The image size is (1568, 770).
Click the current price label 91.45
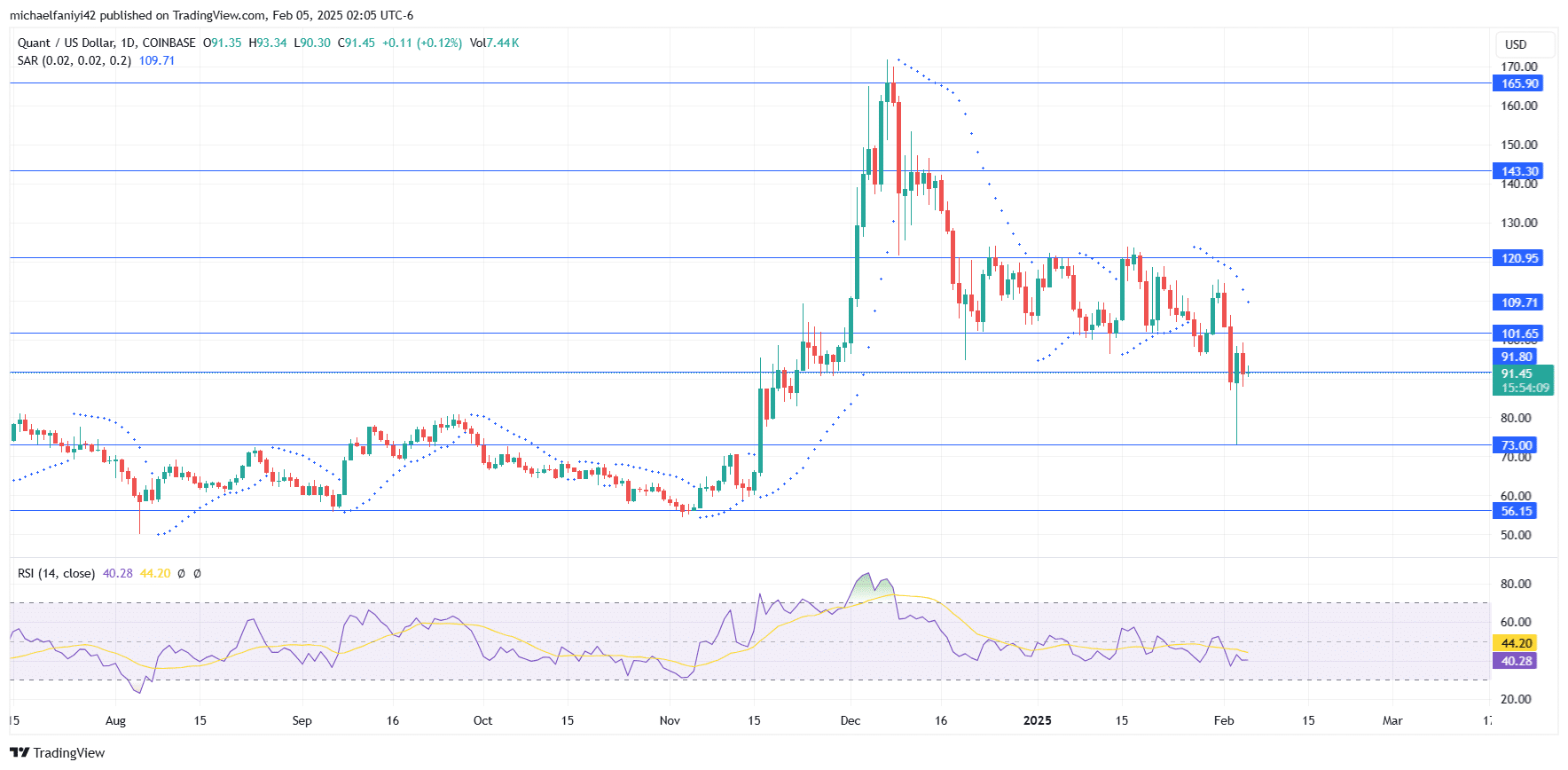click(x=1517, y=373)
